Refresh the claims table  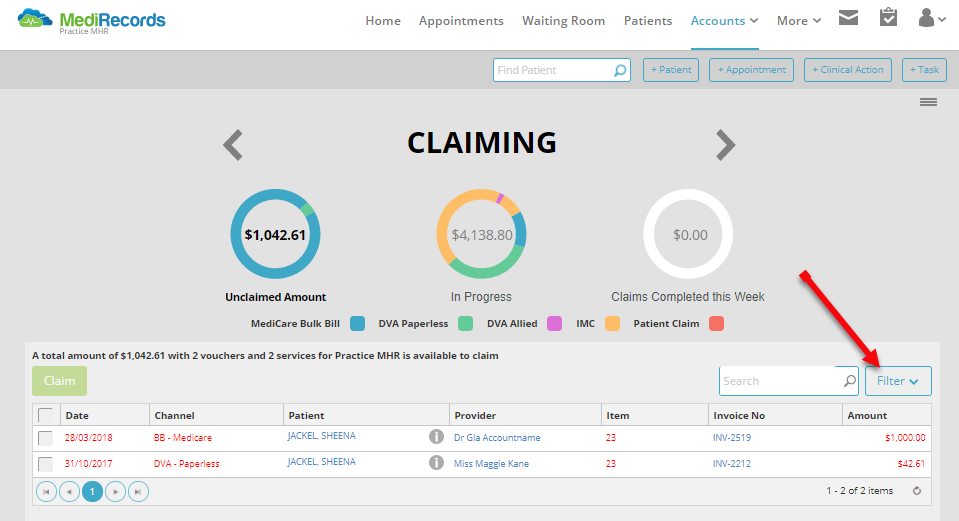tap(916, 491)
